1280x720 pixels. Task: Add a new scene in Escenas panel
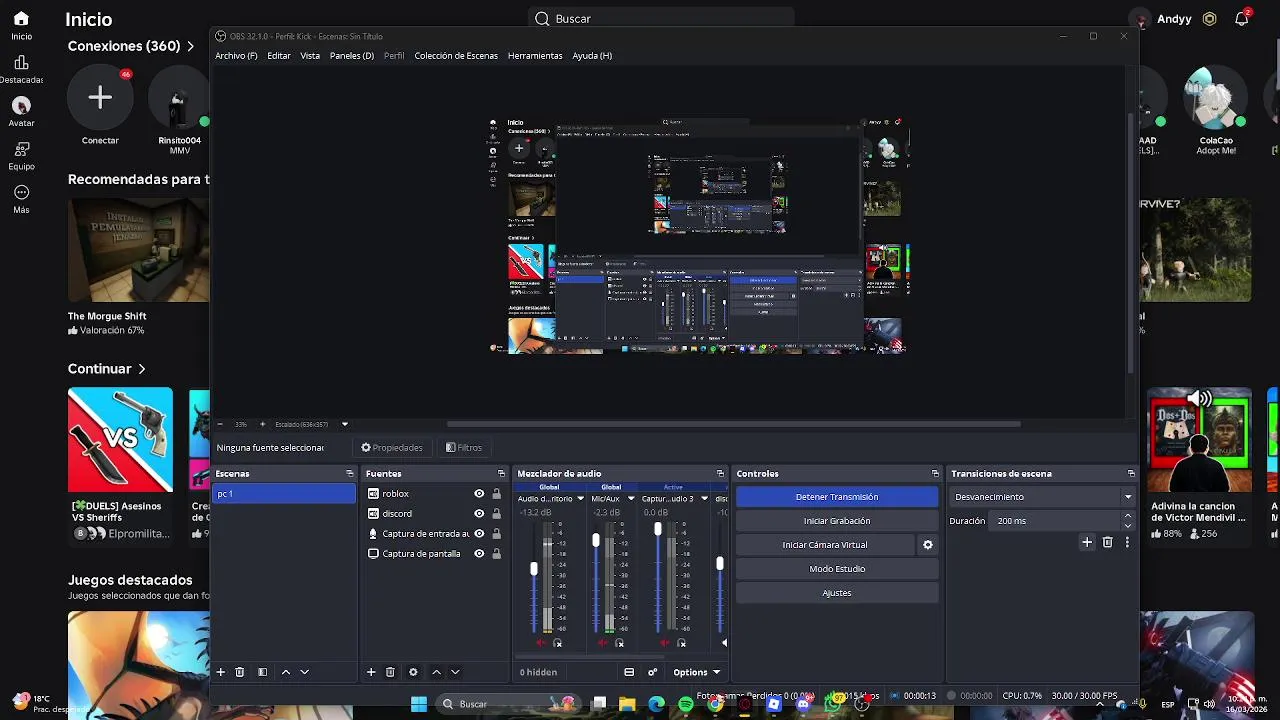click(221, 672)
